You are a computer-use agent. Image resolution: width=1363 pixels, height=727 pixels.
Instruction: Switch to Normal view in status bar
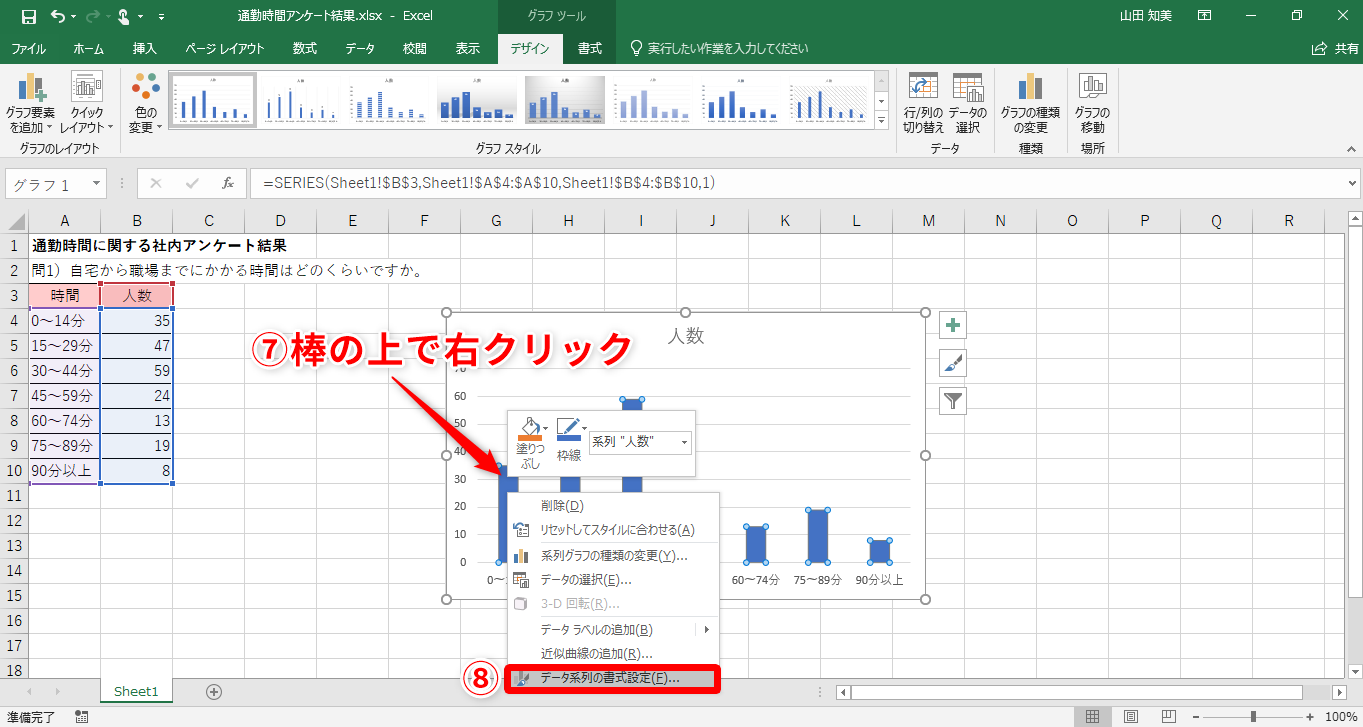point(1092,716)
